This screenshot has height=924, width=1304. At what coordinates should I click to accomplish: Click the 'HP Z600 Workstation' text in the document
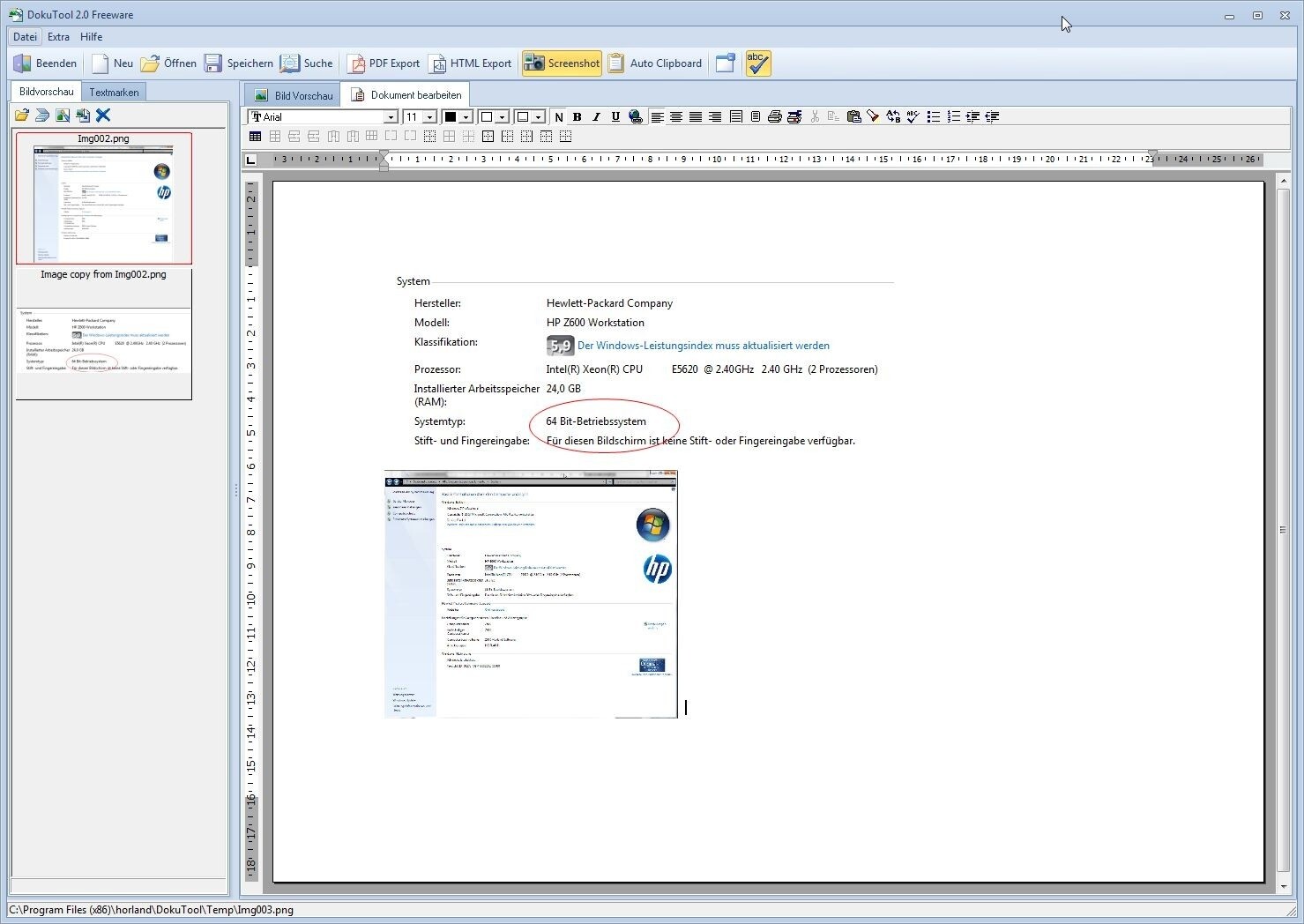point(595,323)
